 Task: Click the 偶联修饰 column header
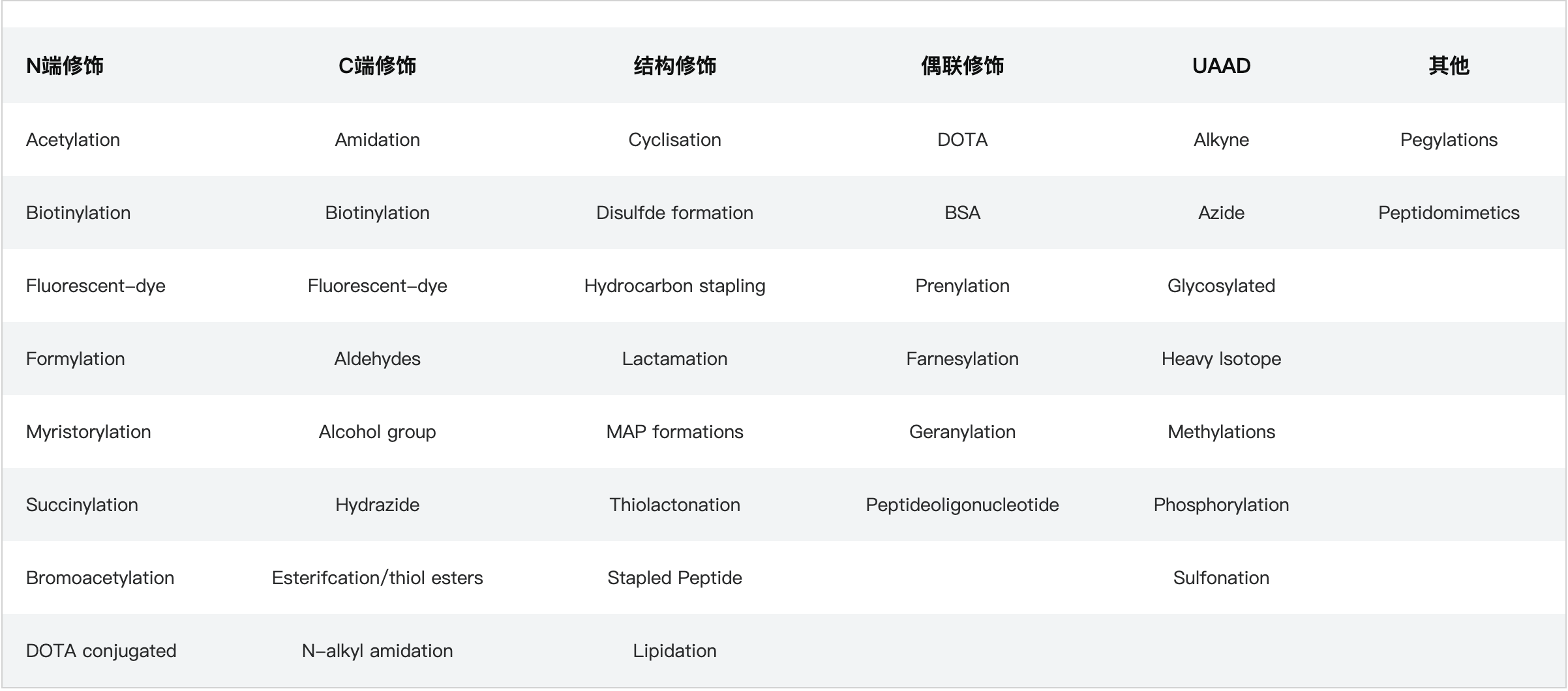[962, 66]
